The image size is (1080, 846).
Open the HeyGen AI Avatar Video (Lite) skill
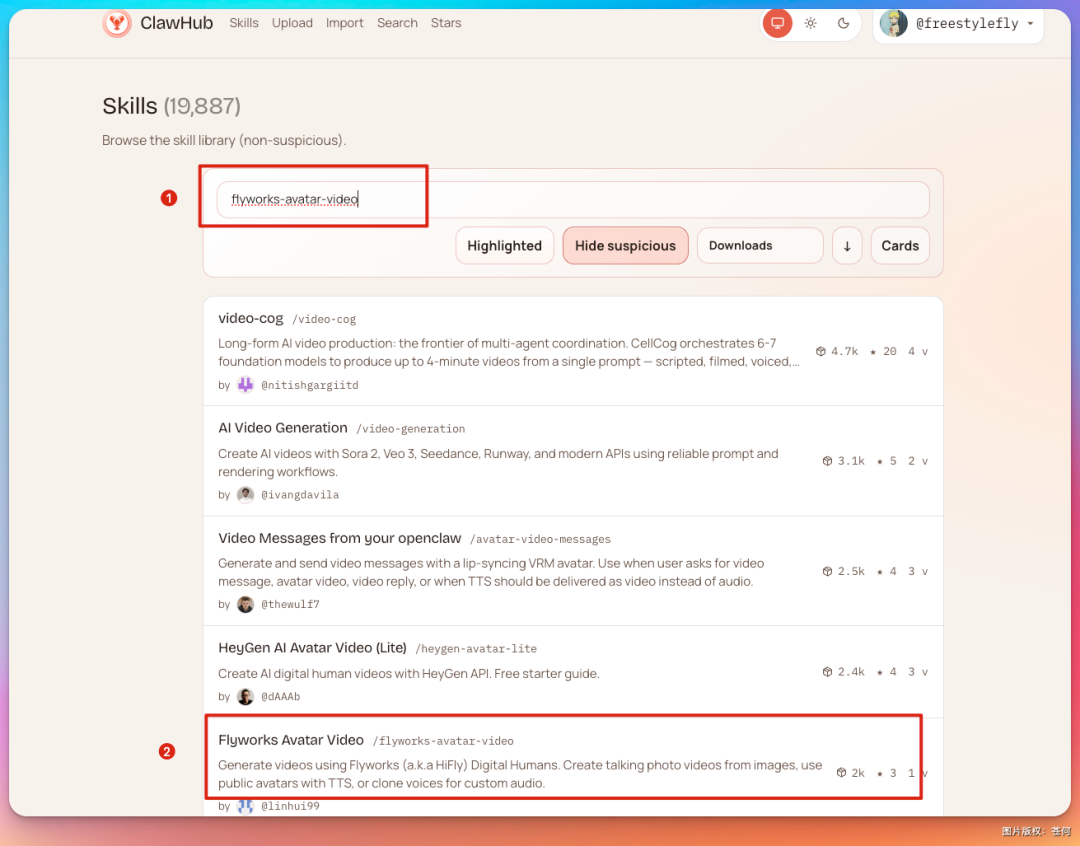312,648
